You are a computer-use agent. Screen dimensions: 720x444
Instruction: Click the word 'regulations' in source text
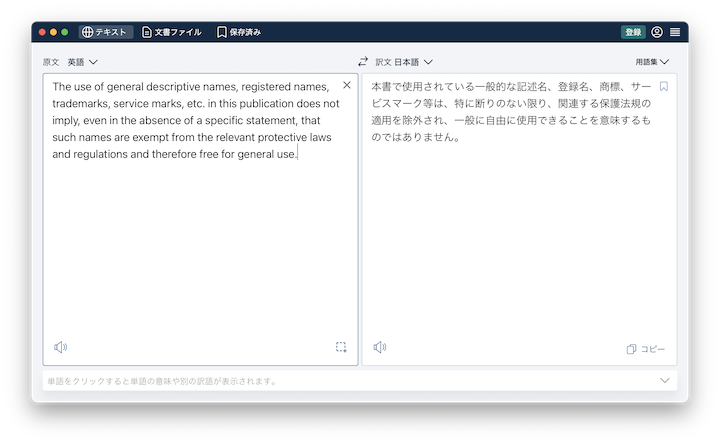pos(100,154)
